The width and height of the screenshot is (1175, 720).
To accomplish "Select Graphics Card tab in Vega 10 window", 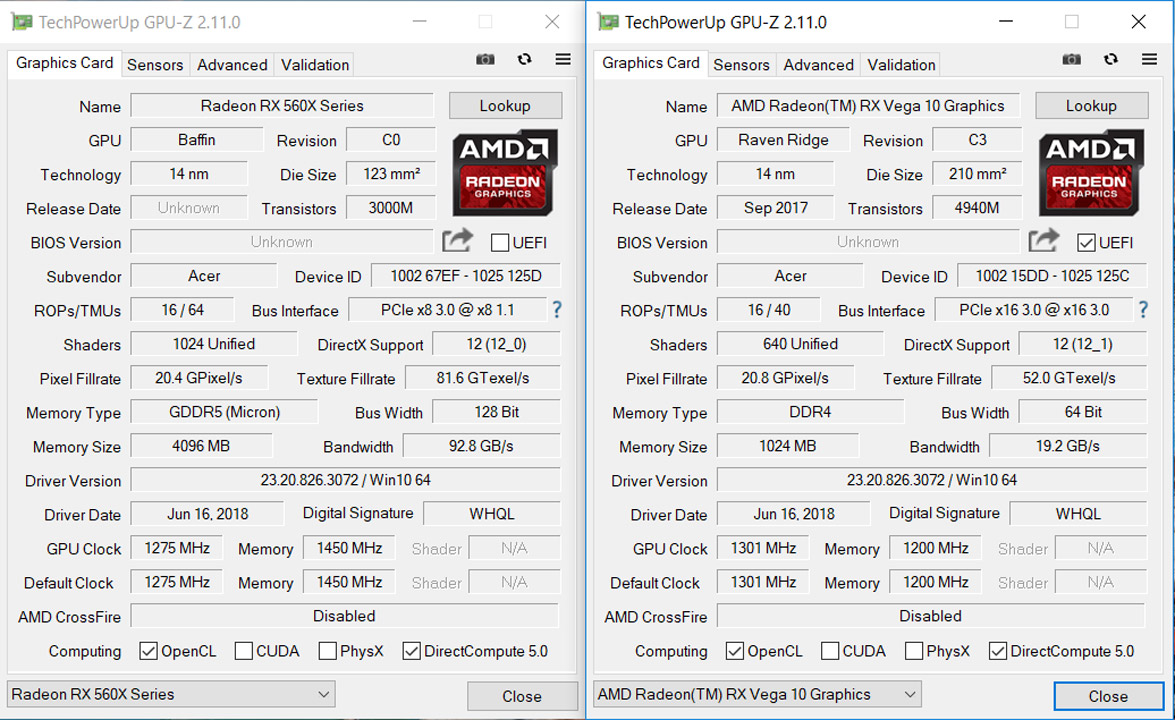I will tap(650, 63).
